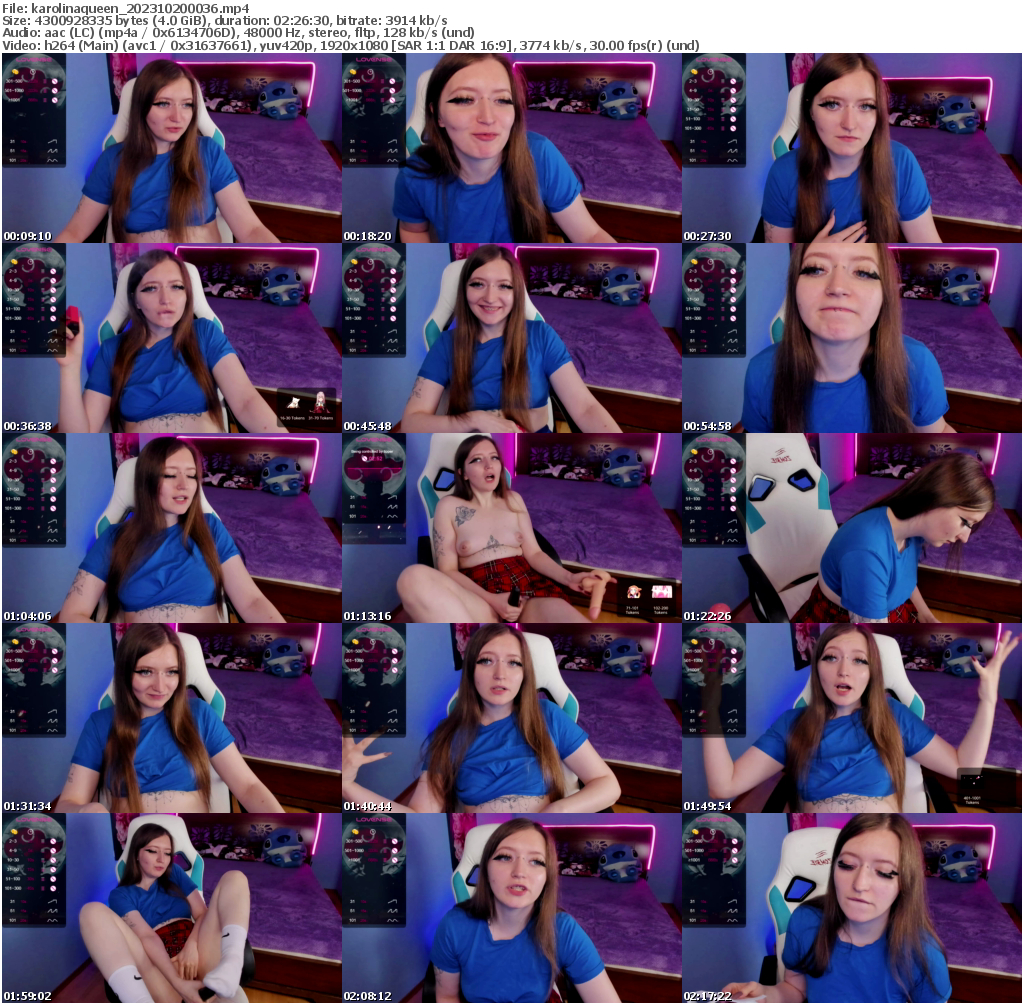Viewport: 1024px width, 1003px height.
Task: Select the frame at 00:18:20
Action: click(512, 148)
